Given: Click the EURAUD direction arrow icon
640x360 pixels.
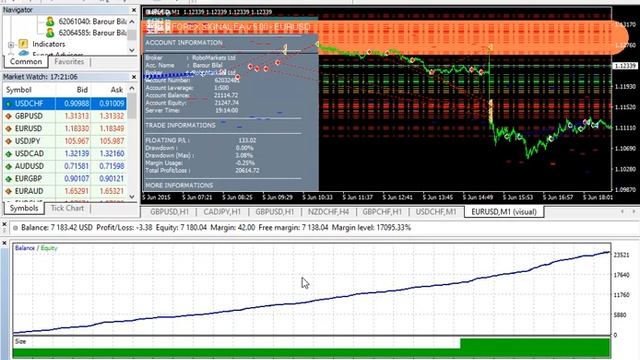Looking at the screenshot, I should 8,191.
